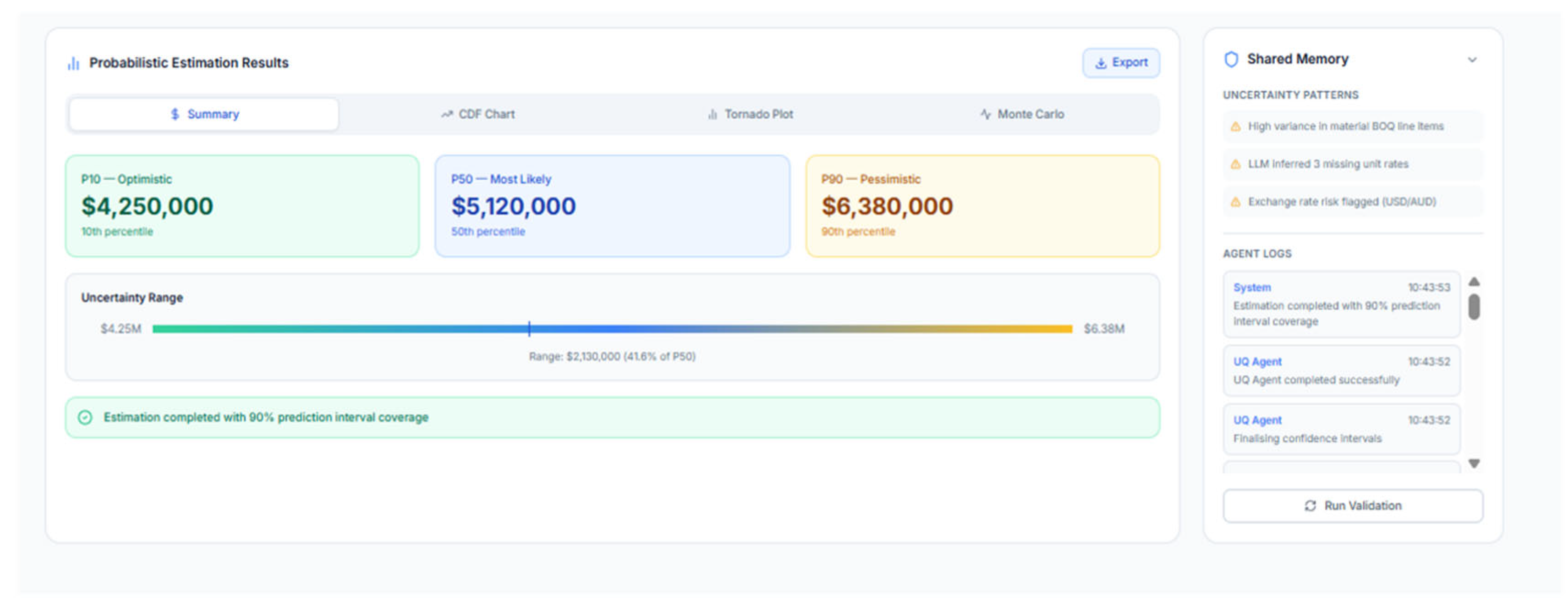Select 'Exchange rate risk flagged (USD/AUD)' entry
This screenshot has height=607, width=1568.
tap(1353, 202)
